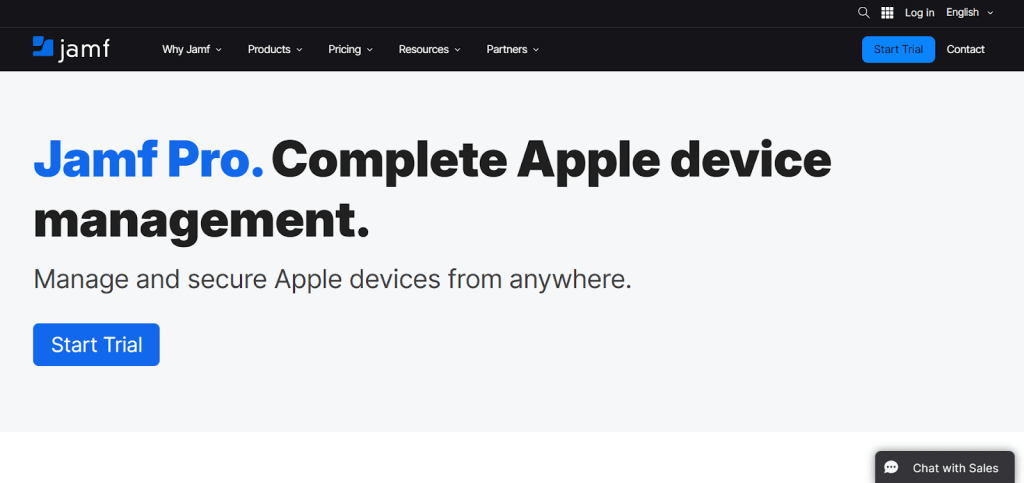
Task: Click the 'Manage and secure Apple devices' subtitle
Action: coord(332,278)
